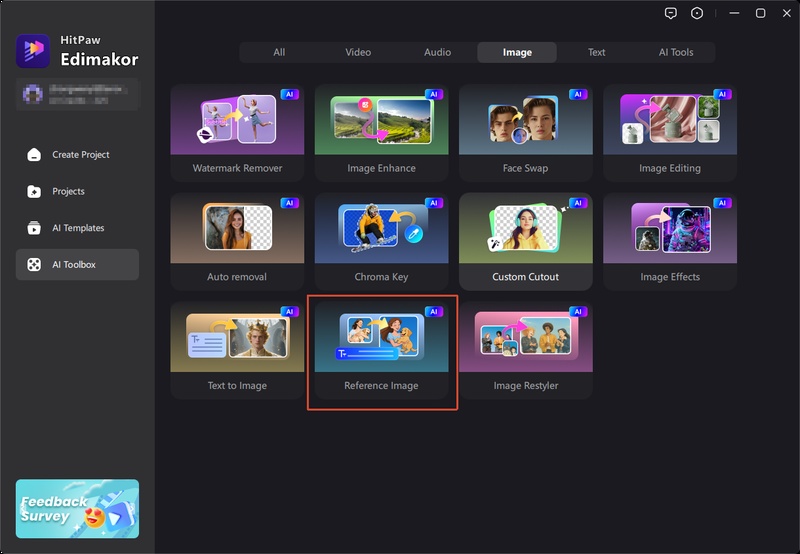The image size is (800, 554).
Task: Click the Image Restyler caption text
Action: 526,386
